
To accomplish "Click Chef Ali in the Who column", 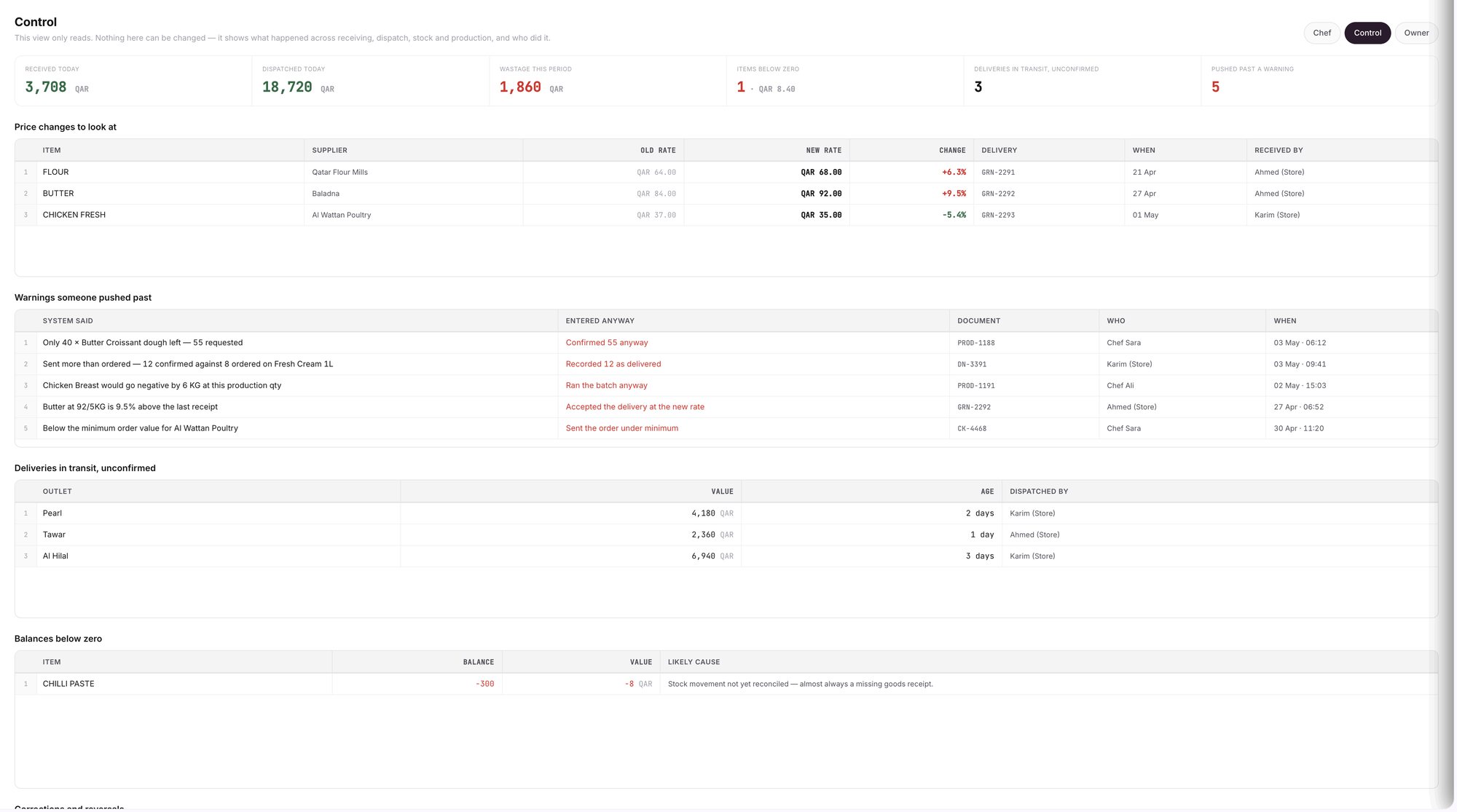I will pos(1120,386).
